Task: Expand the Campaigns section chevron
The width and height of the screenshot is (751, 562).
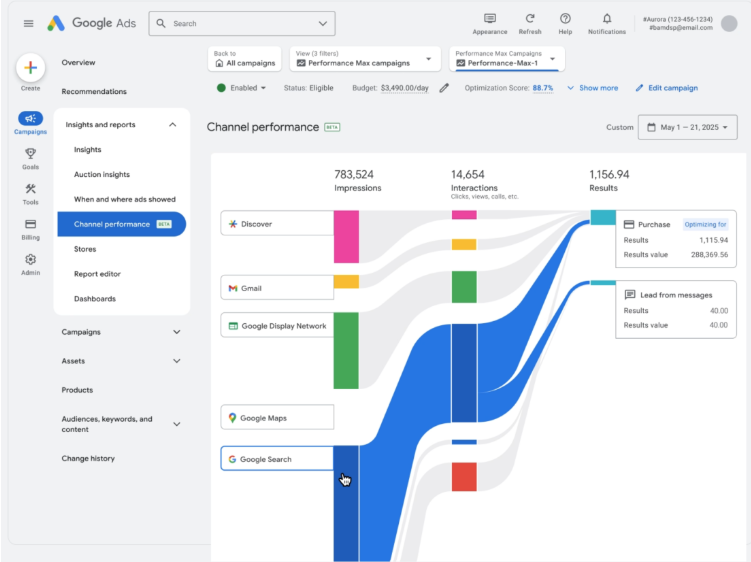Action: pyautogui.click(x=177, y=332)
